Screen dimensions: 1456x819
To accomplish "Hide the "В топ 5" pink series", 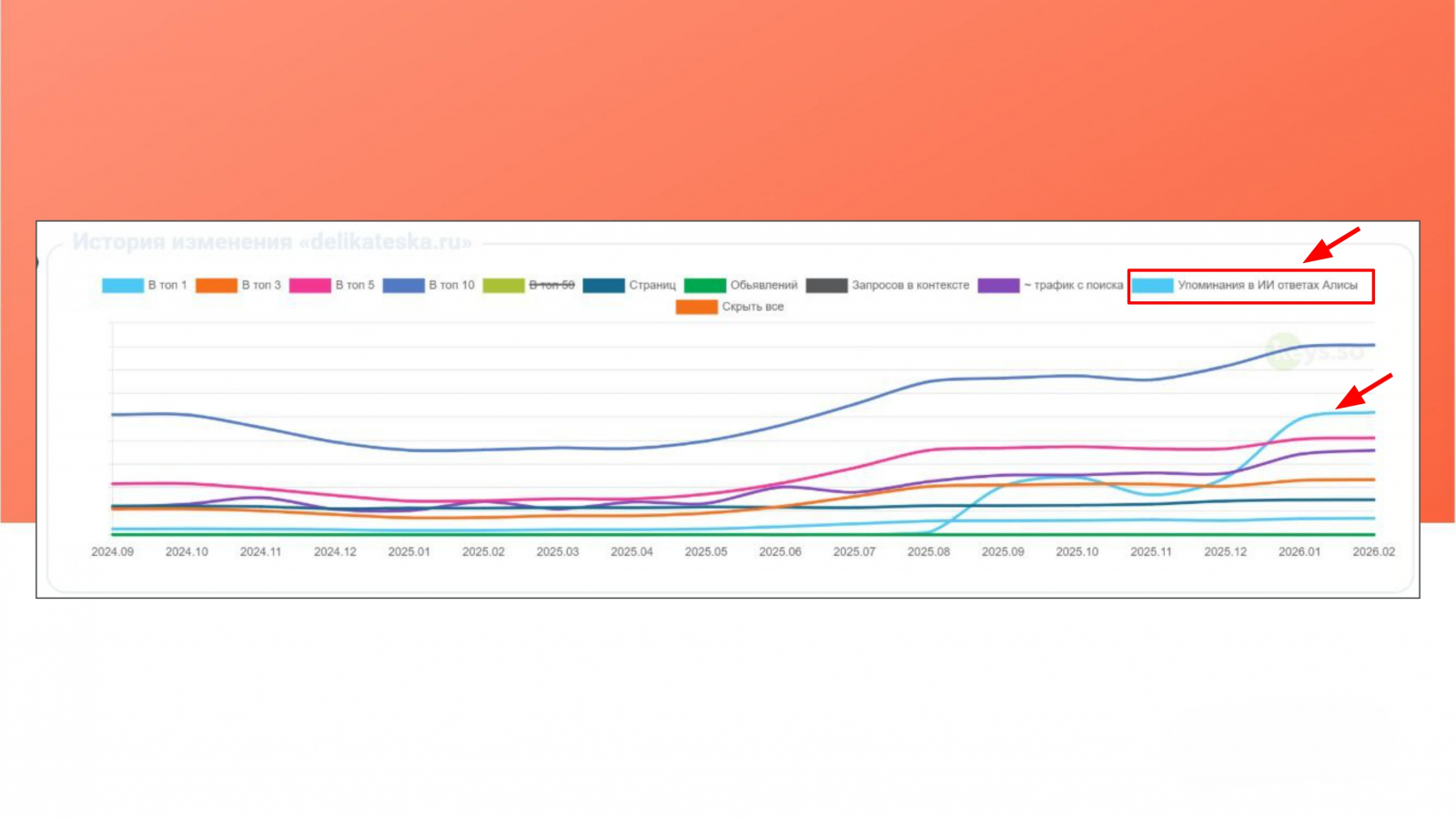I will coord(332,286).
